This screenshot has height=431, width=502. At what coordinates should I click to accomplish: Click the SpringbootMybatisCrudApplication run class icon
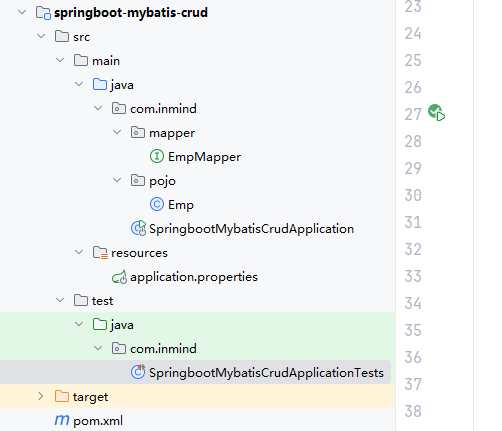pos(138,228)
